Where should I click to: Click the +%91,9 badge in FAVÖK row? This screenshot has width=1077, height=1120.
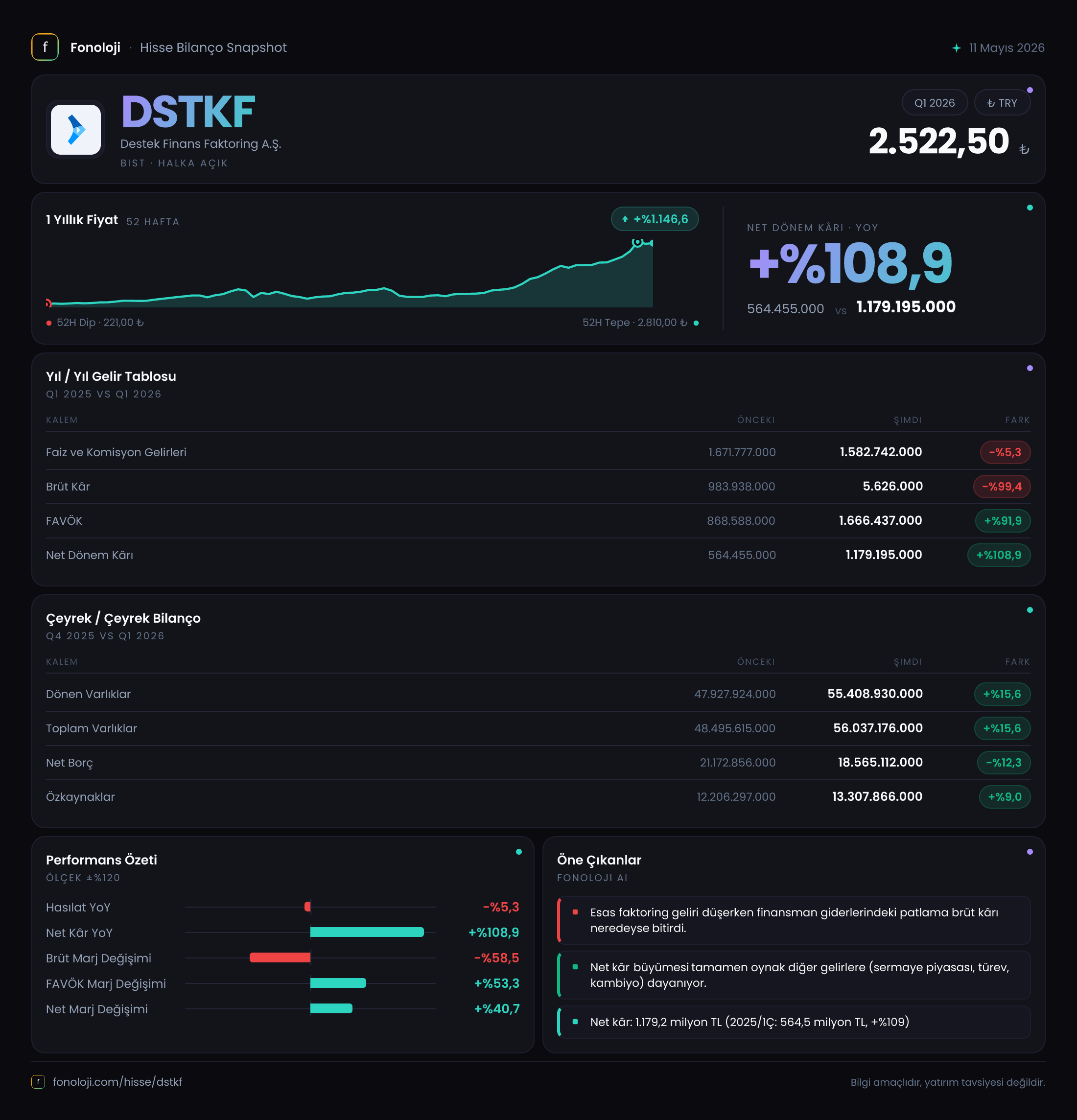[1003, 521]
